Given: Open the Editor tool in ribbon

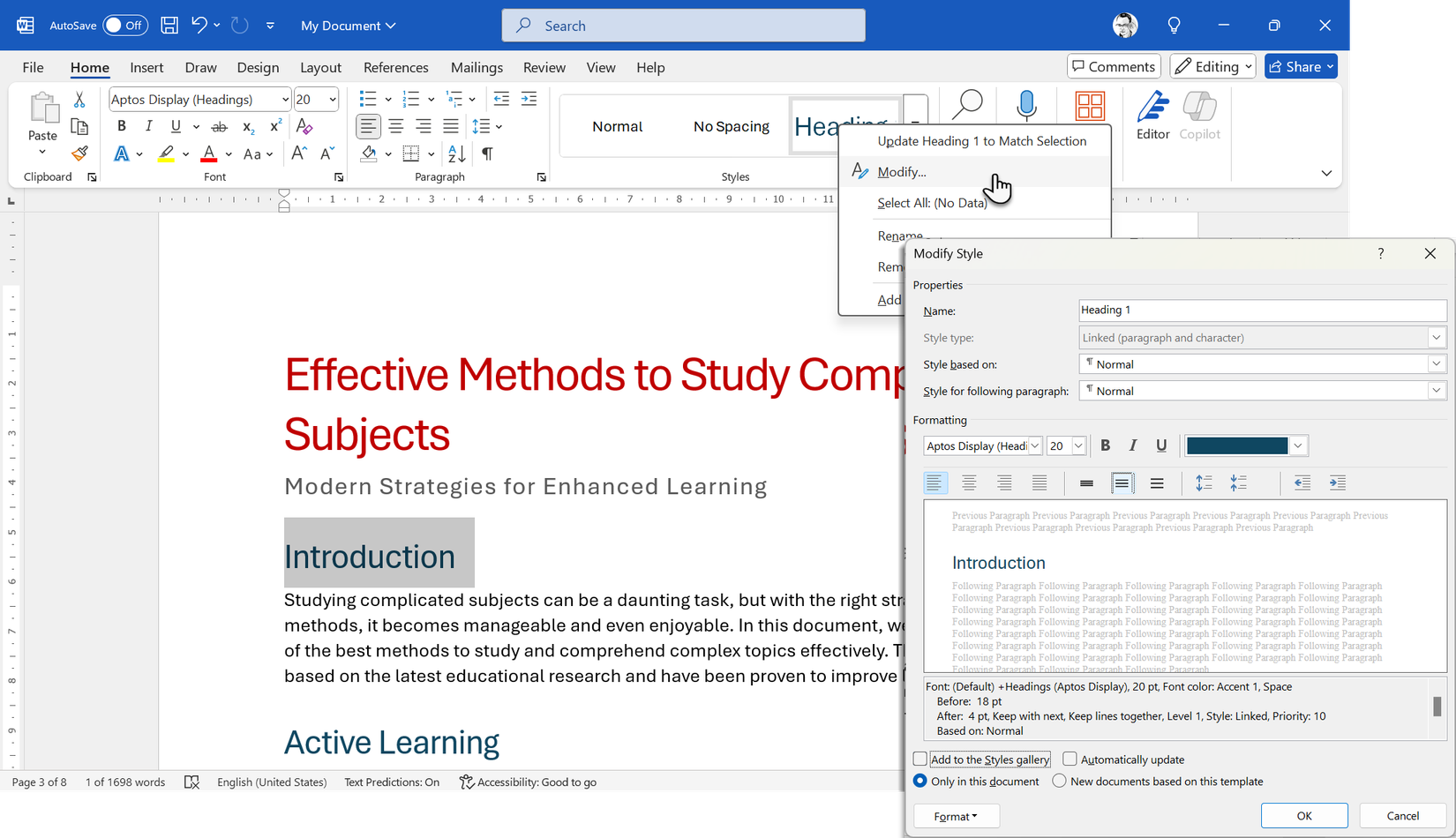Looking at the screenshot, I should tap(1152, 116).
